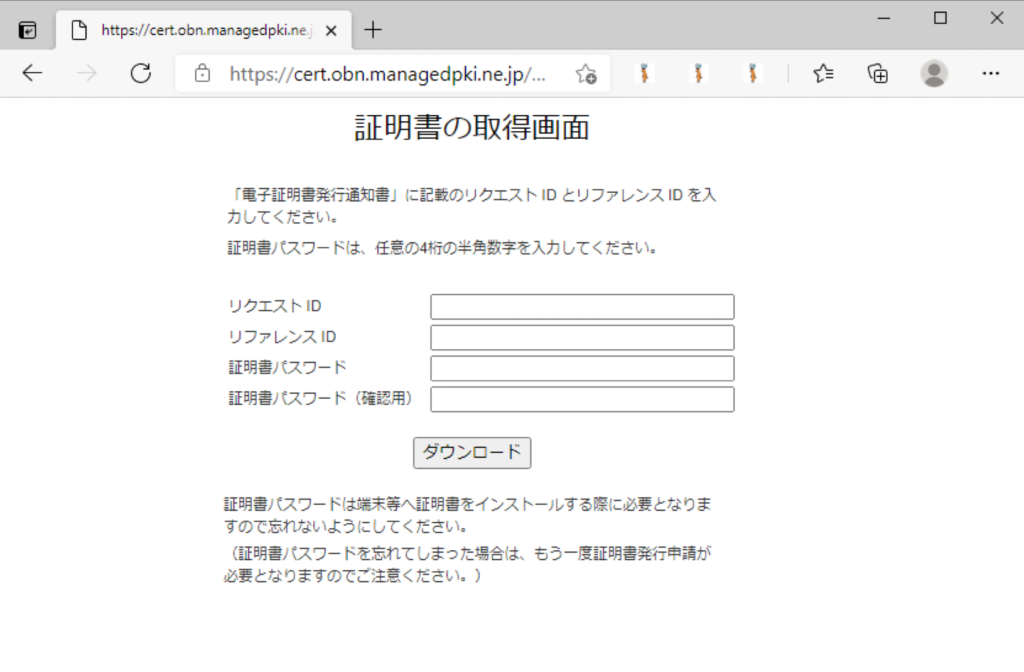The image size is (1024, 672).
Task: Add this page to favorites
Action: [586, 73]
